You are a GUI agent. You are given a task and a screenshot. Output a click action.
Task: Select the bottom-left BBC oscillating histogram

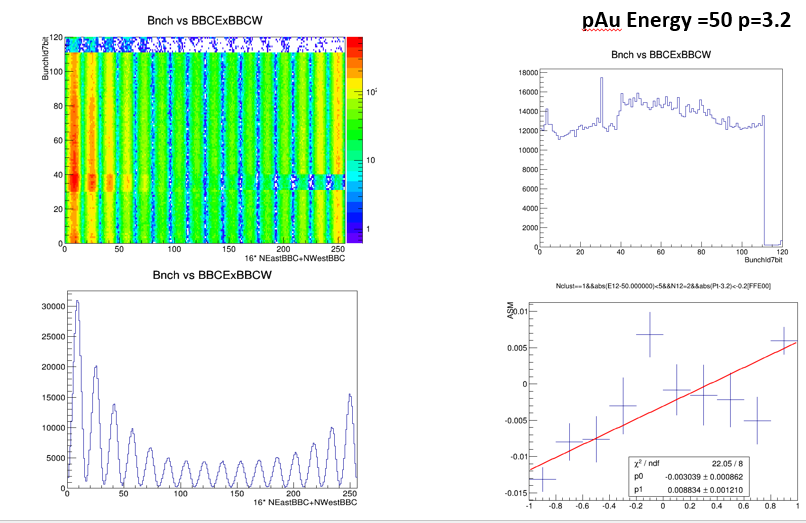click(x=212, y=389)
